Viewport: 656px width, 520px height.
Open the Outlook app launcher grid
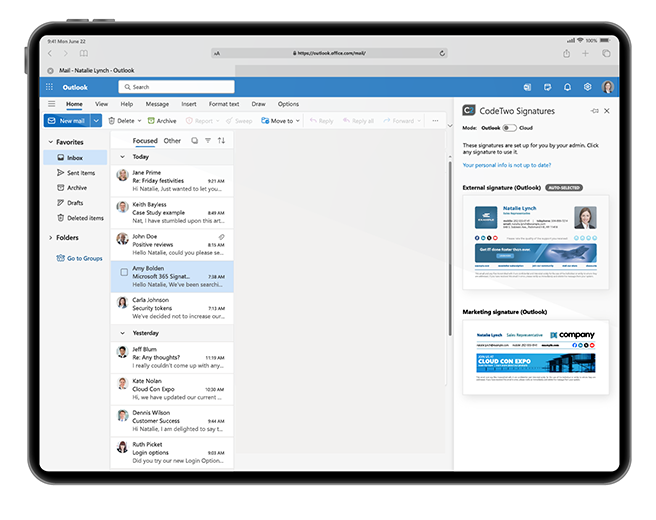click(49, 87)
